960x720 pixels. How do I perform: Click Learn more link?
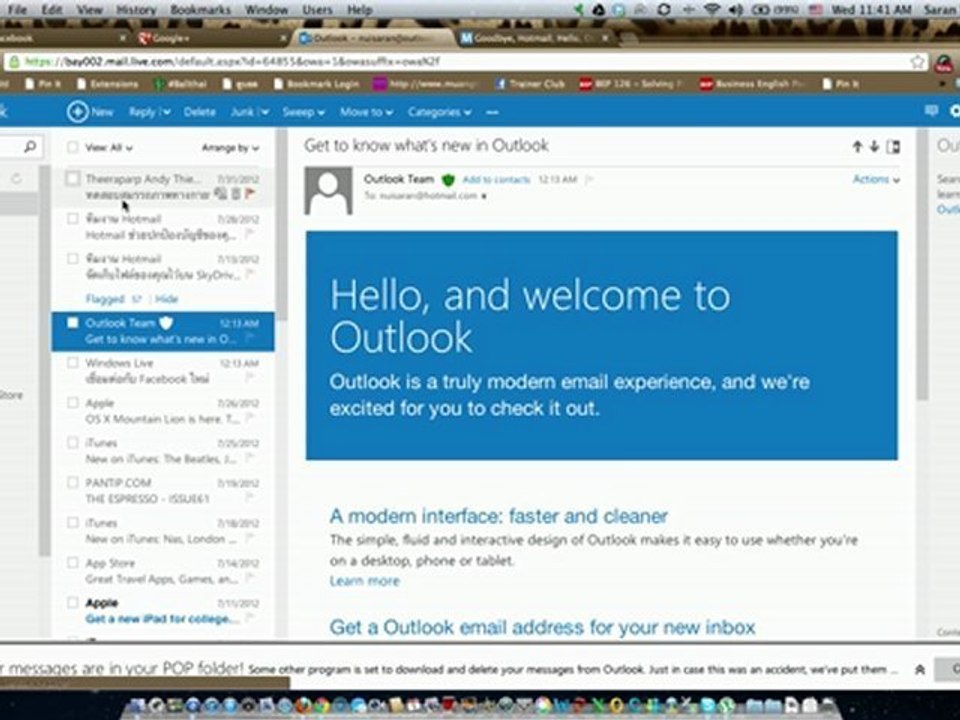364,581
